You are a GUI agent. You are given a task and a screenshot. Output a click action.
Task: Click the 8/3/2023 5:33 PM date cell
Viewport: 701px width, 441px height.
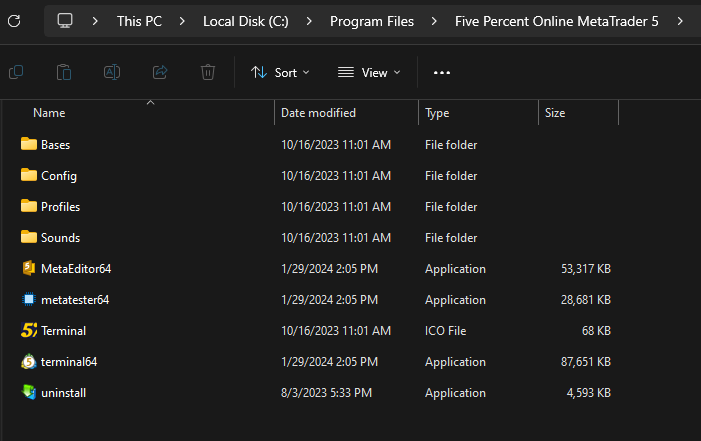coord(326,393)
